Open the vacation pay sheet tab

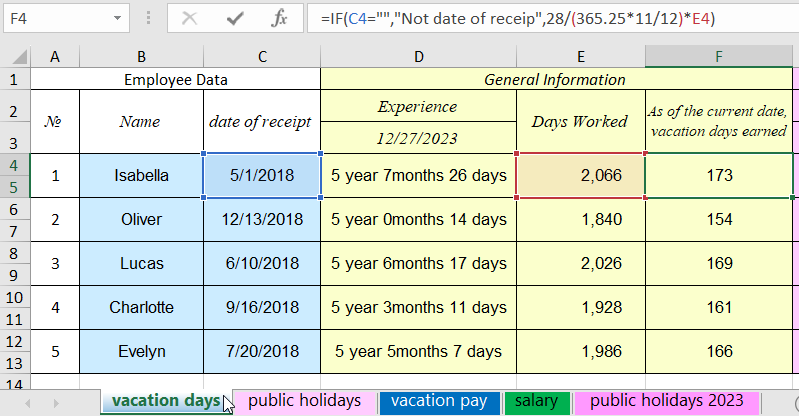pos(438,401)
